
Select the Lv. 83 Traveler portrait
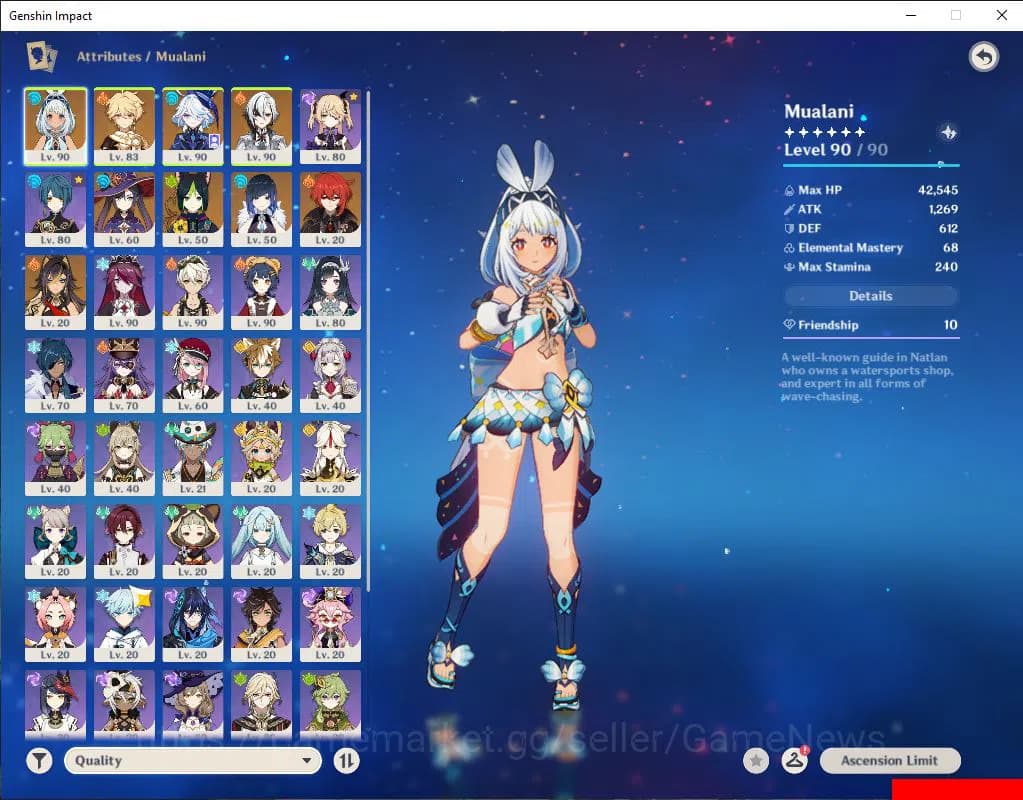(x=124, y=127)
